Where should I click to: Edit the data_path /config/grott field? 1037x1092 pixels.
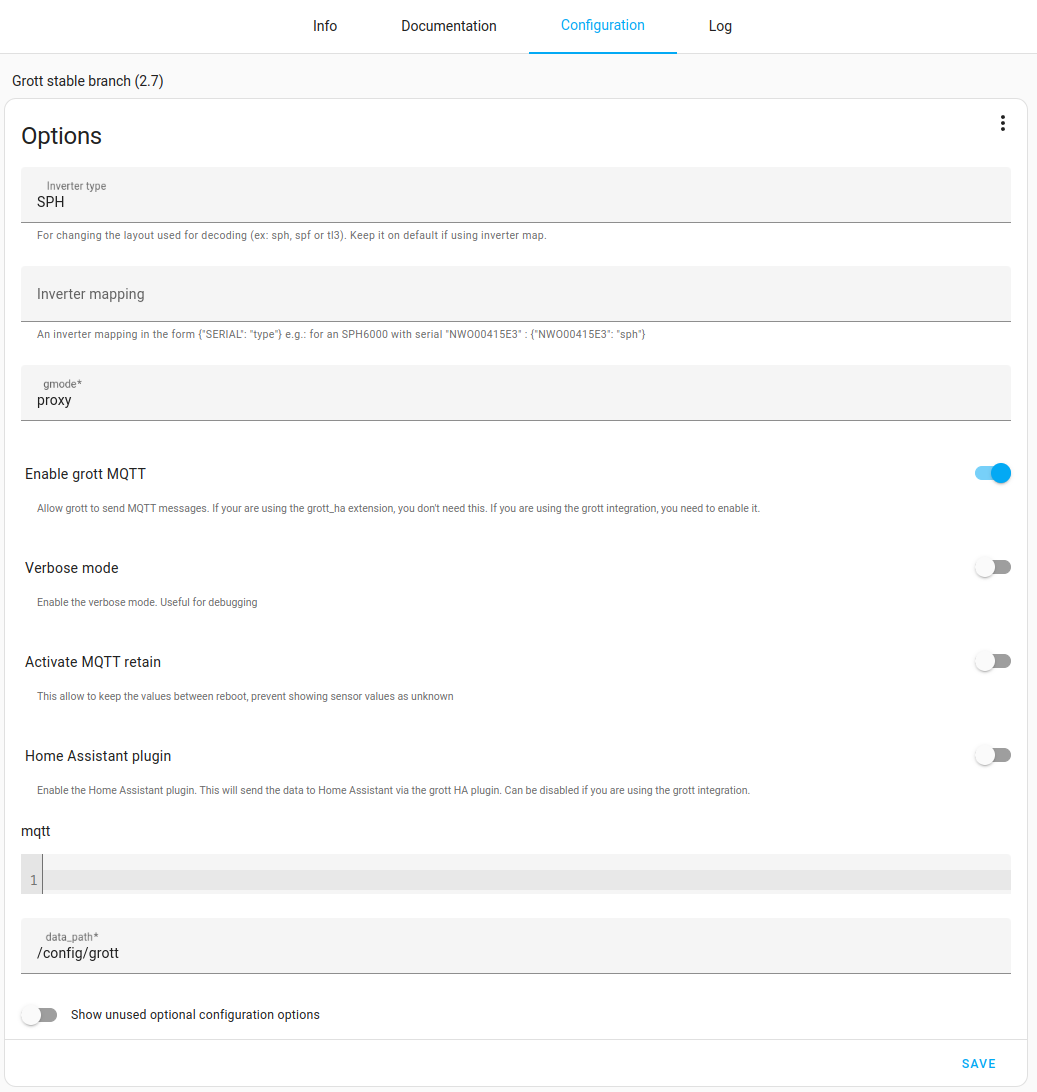tap(515, 946)
